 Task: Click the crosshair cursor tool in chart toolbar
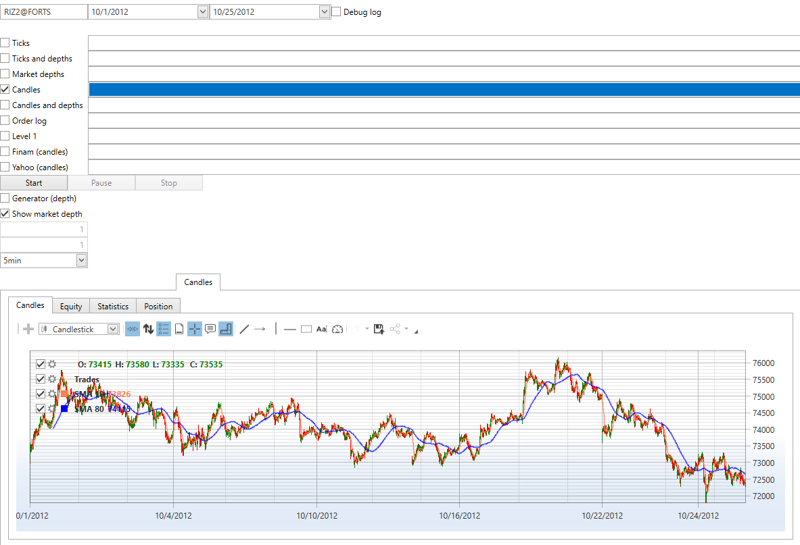pos(194,329)
